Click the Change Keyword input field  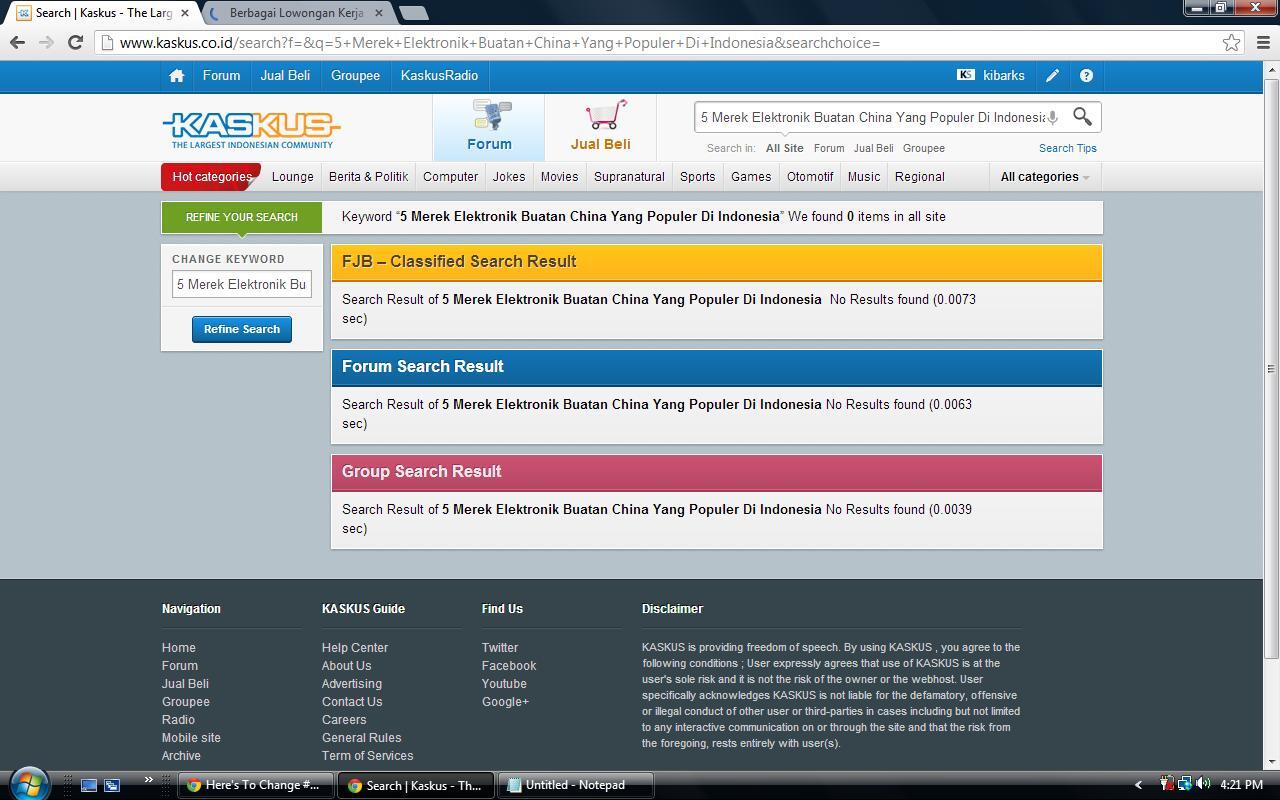click(x=241, y=284)
